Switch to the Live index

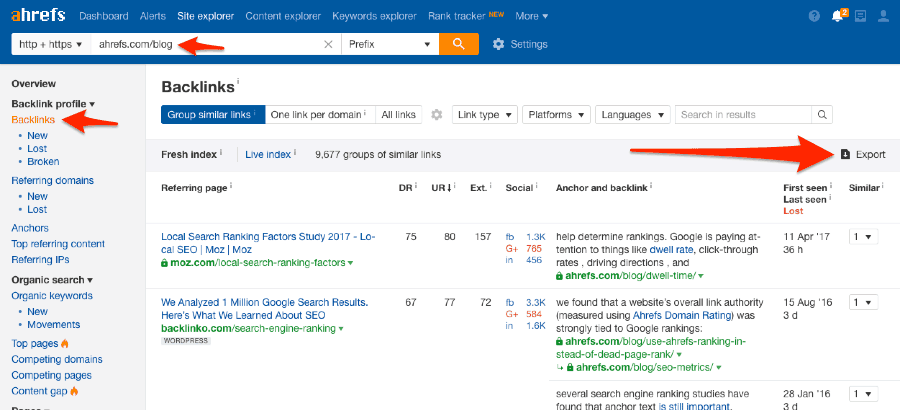click(x=268, y=155)
